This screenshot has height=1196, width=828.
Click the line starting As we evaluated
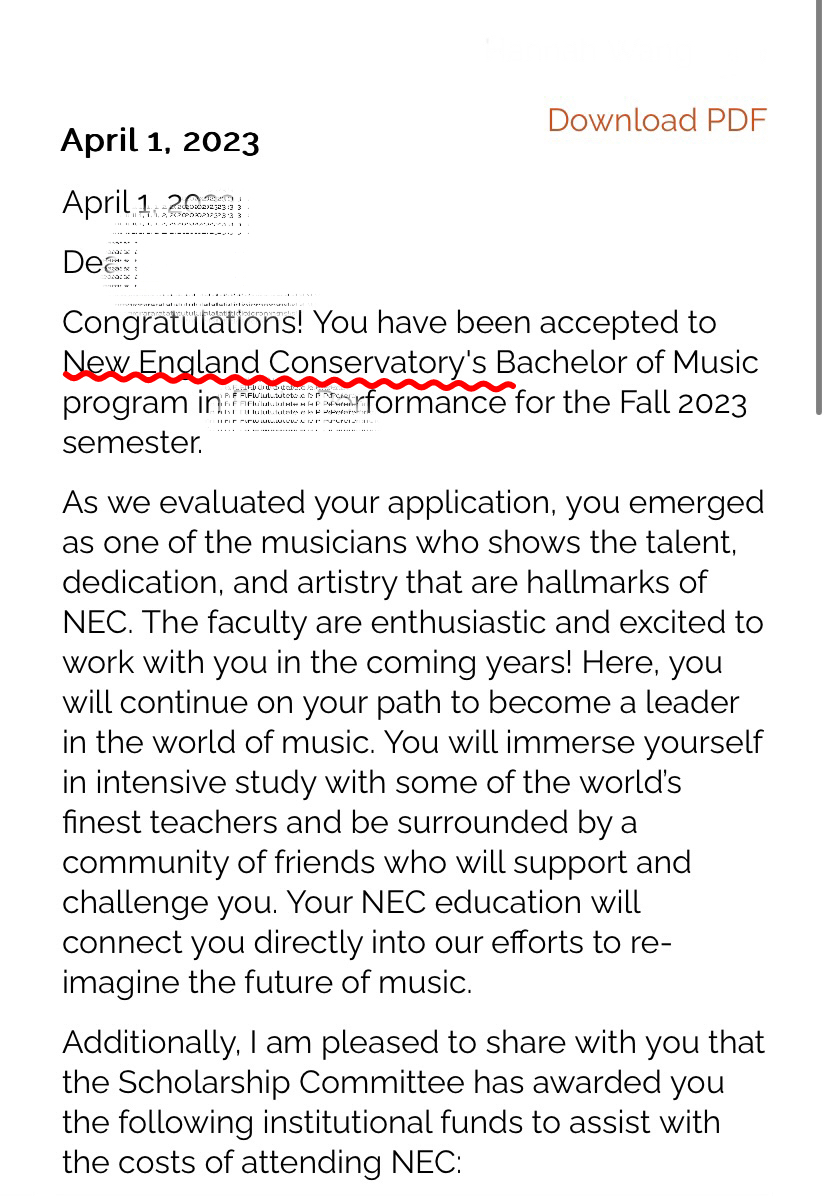pos(412,503)
